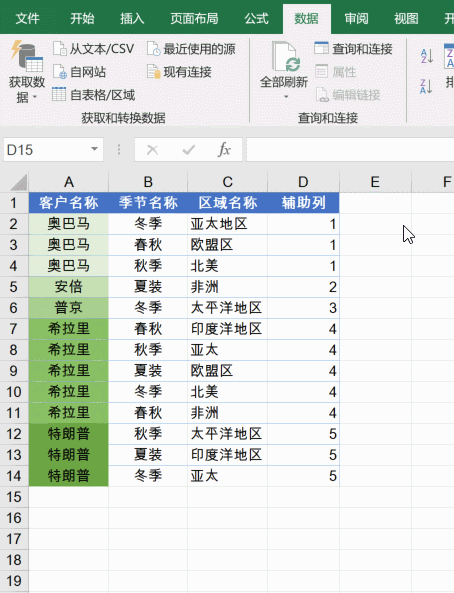Open the 文件 tab
This screenshot has height=593, width=454.
point(27,18)
